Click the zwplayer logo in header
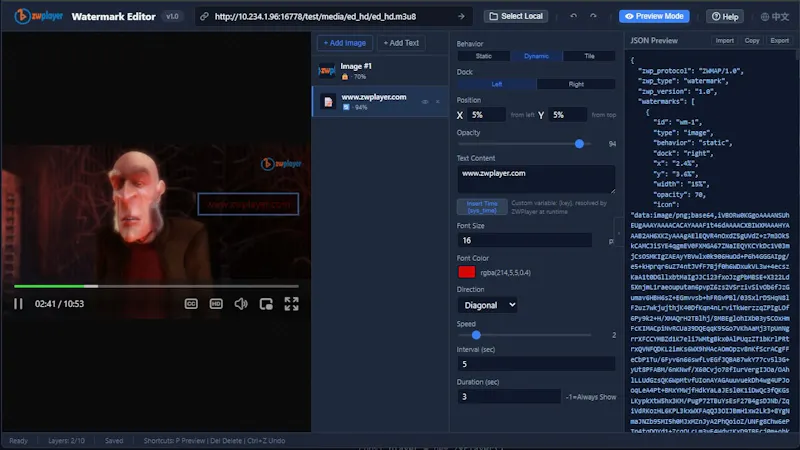The height and width of the screenshot is (450, 800). click(x=39, y=16)
